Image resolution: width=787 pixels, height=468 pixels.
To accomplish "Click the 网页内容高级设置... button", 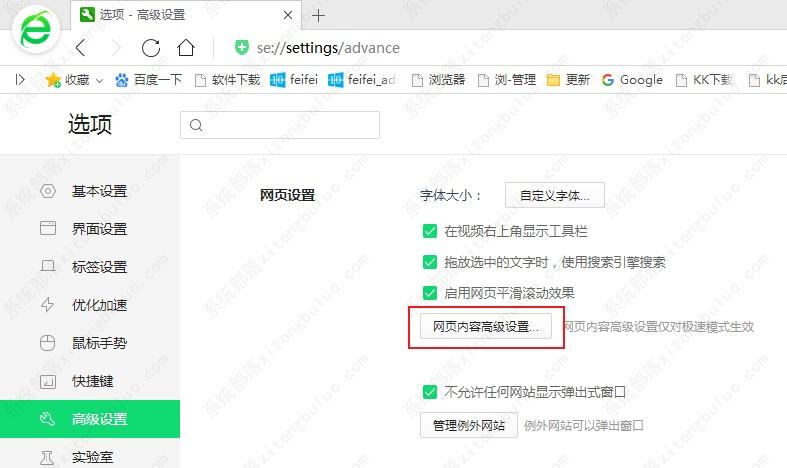I will (x=485, y=327).
